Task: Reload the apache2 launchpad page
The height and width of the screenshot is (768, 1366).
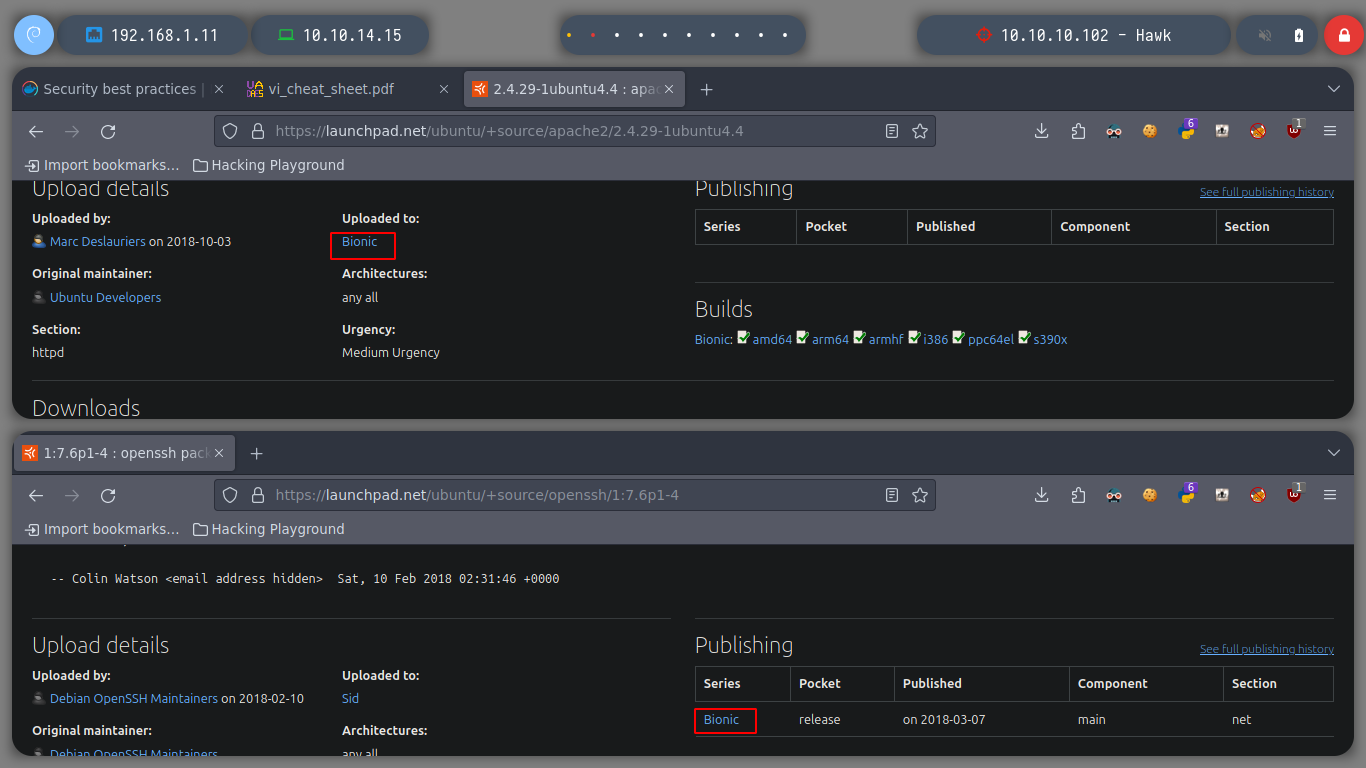Action: pos(108,131)
